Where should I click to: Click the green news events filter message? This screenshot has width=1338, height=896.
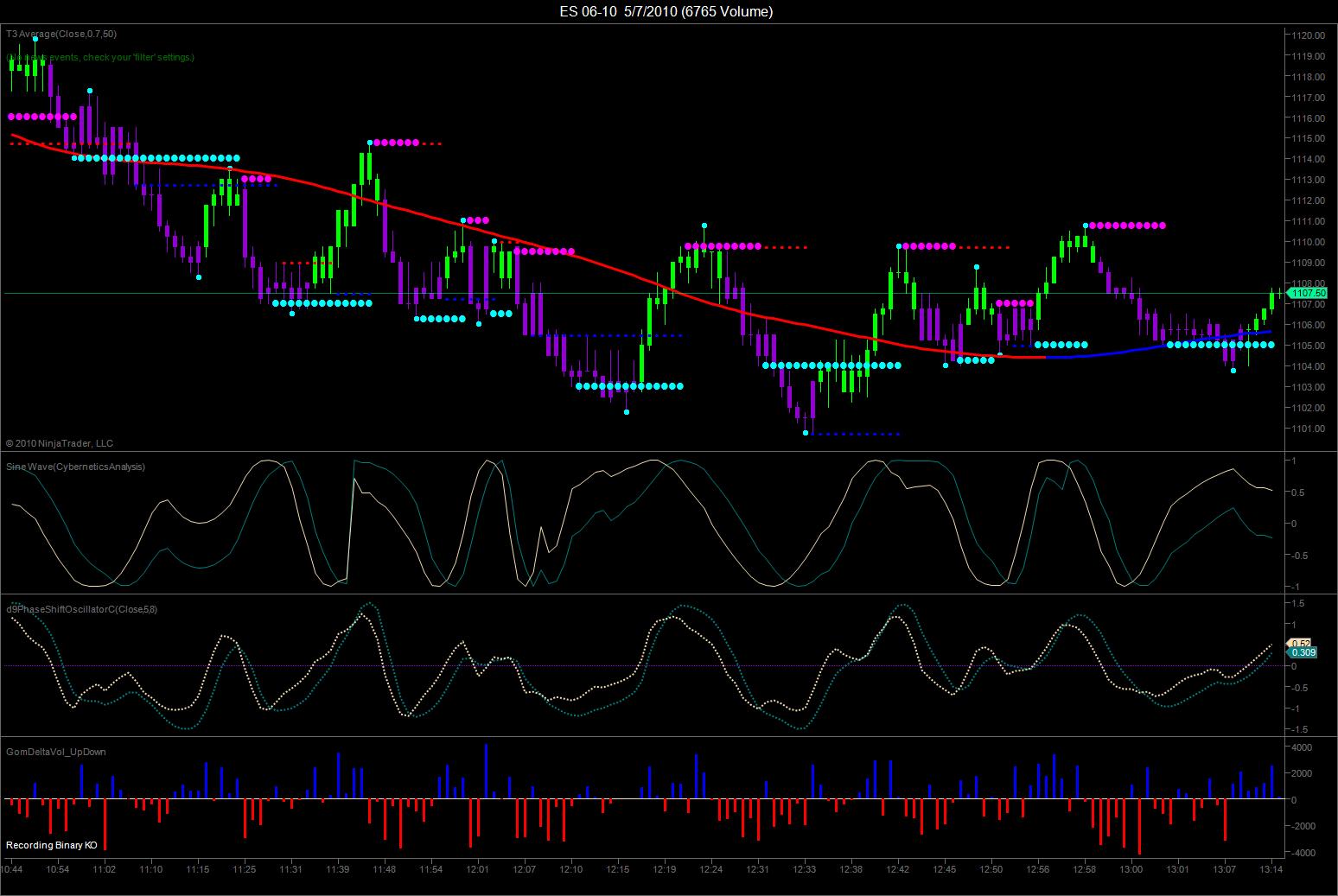pyautogui.click(x=100, y=57)
